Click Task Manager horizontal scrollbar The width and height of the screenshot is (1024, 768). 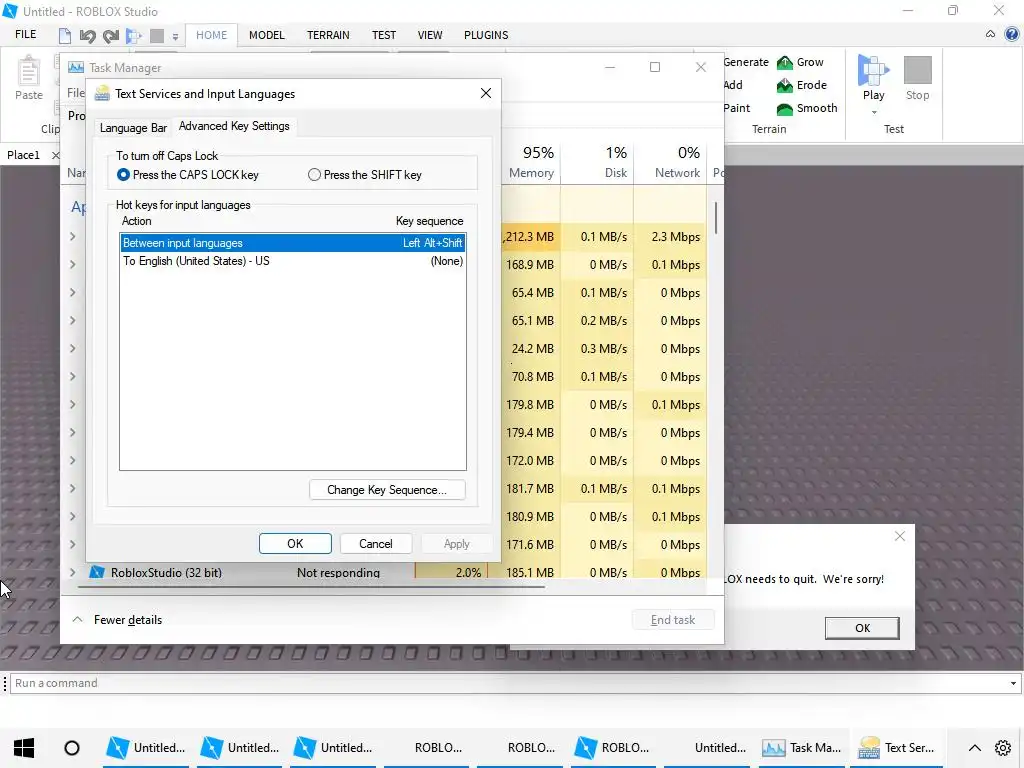[312, 587]
